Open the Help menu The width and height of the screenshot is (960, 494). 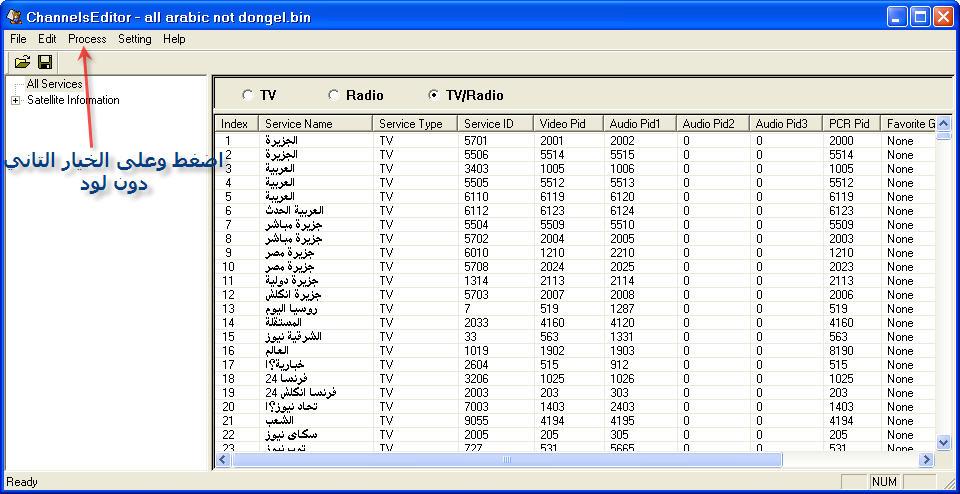[174, 39]
